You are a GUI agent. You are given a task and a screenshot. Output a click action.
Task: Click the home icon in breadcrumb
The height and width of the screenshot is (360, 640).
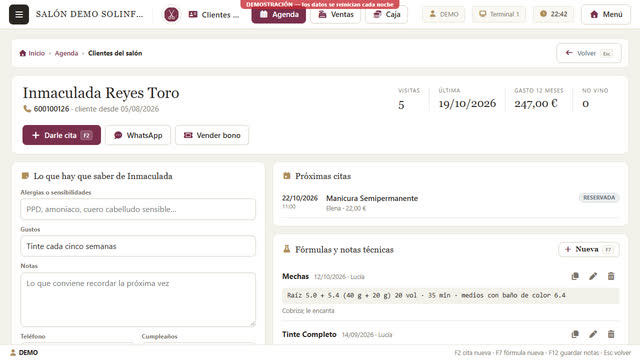(x=23, y=53)
